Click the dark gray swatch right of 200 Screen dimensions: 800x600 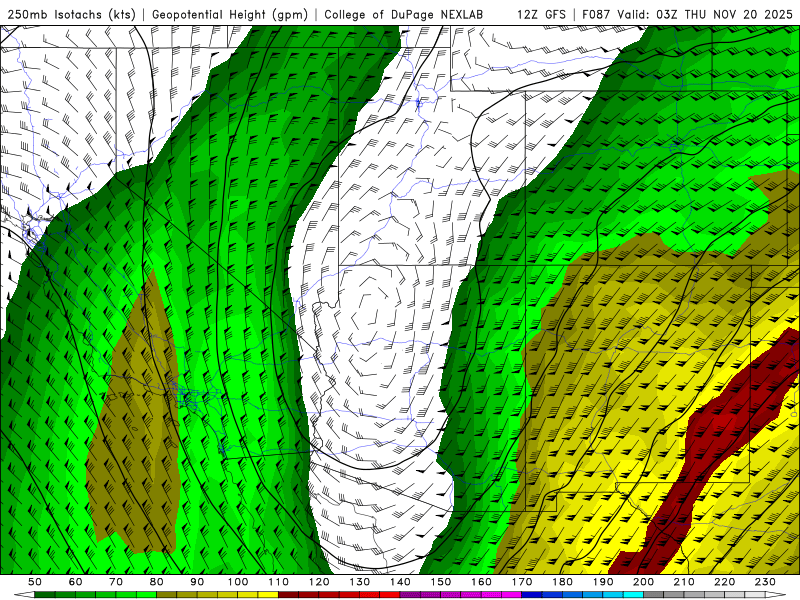click(654, 595)
